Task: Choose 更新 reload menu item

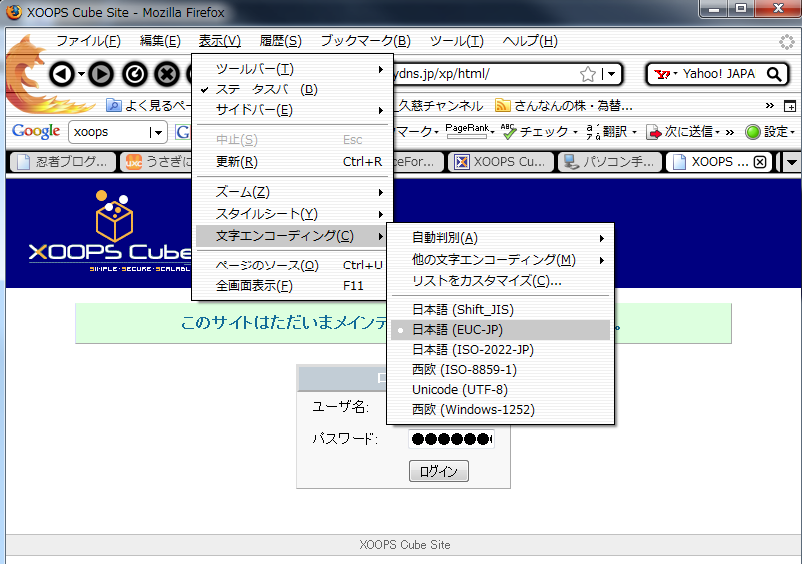Action: tap(292, 162)
